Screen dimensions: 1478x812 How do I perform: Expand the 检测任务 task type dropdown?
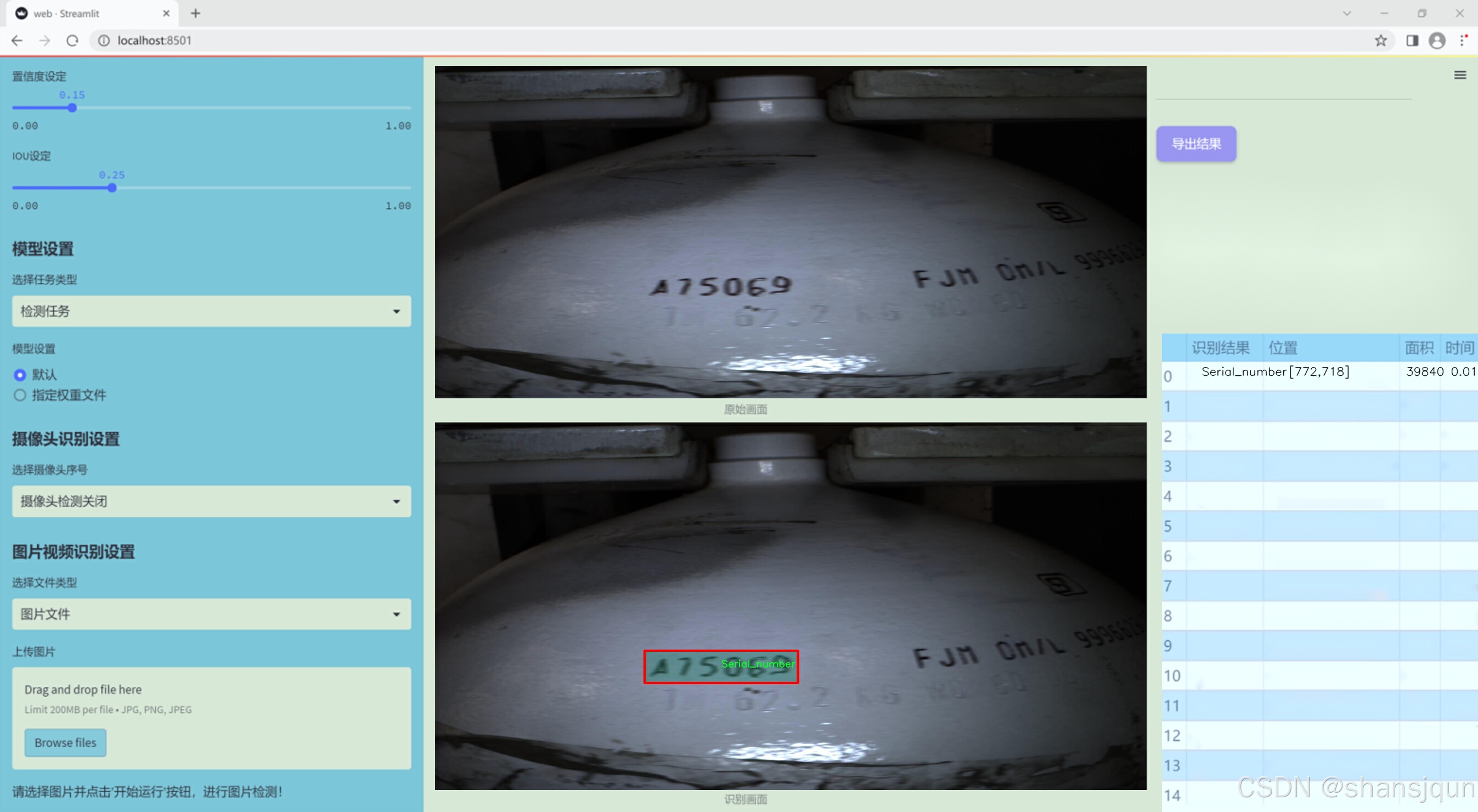[x=211, y=311]
